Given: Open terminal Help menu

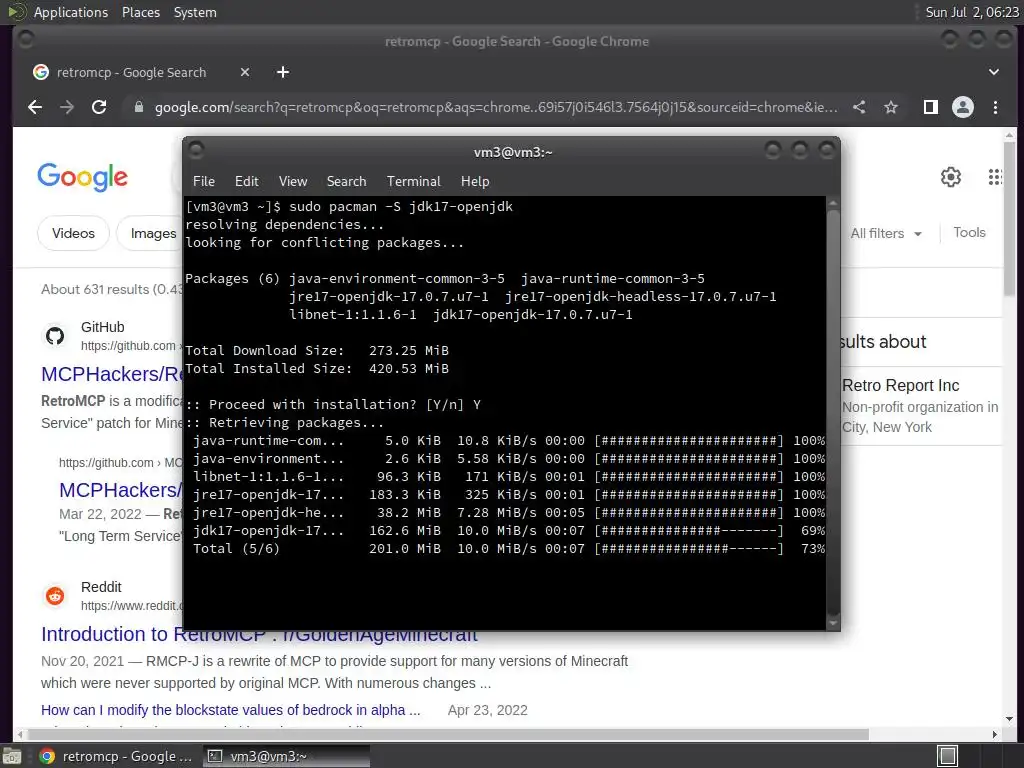Looking at the screenshot, I should pos(475,181).
